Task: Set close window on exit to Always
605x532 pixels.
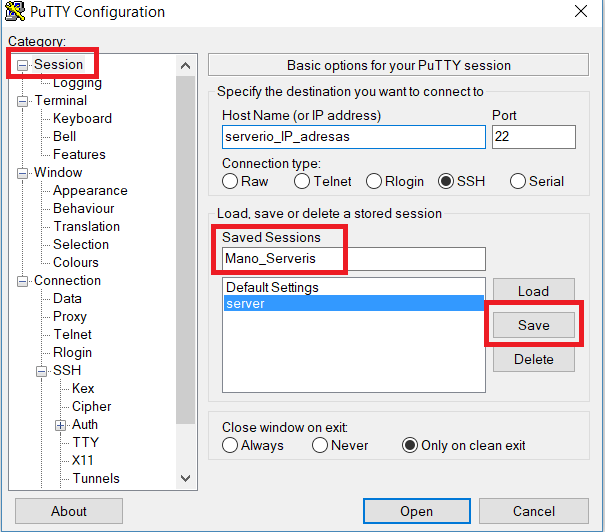Action: point(253,445)
